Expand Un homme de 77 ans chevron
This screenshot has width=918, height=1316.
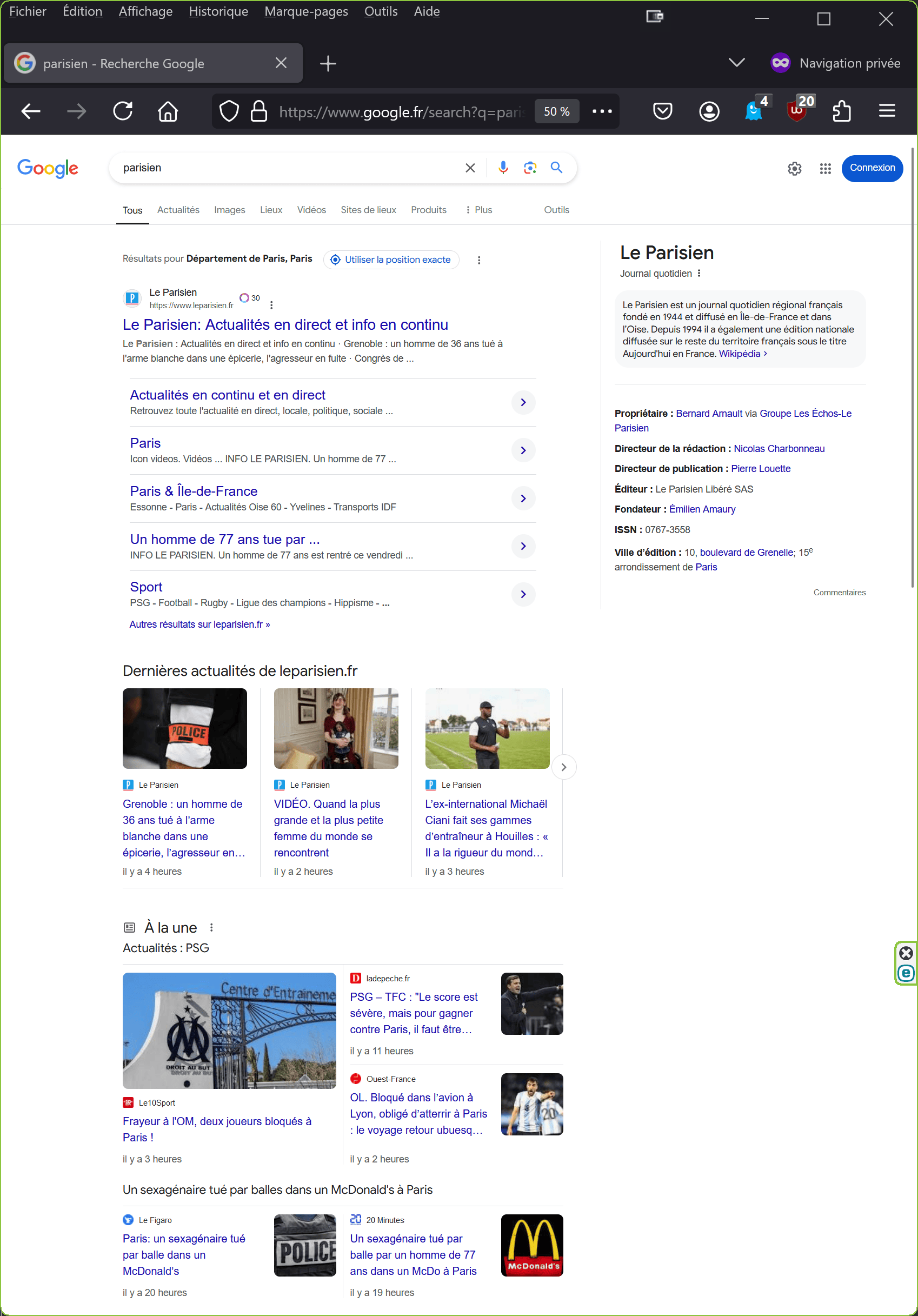523,546
